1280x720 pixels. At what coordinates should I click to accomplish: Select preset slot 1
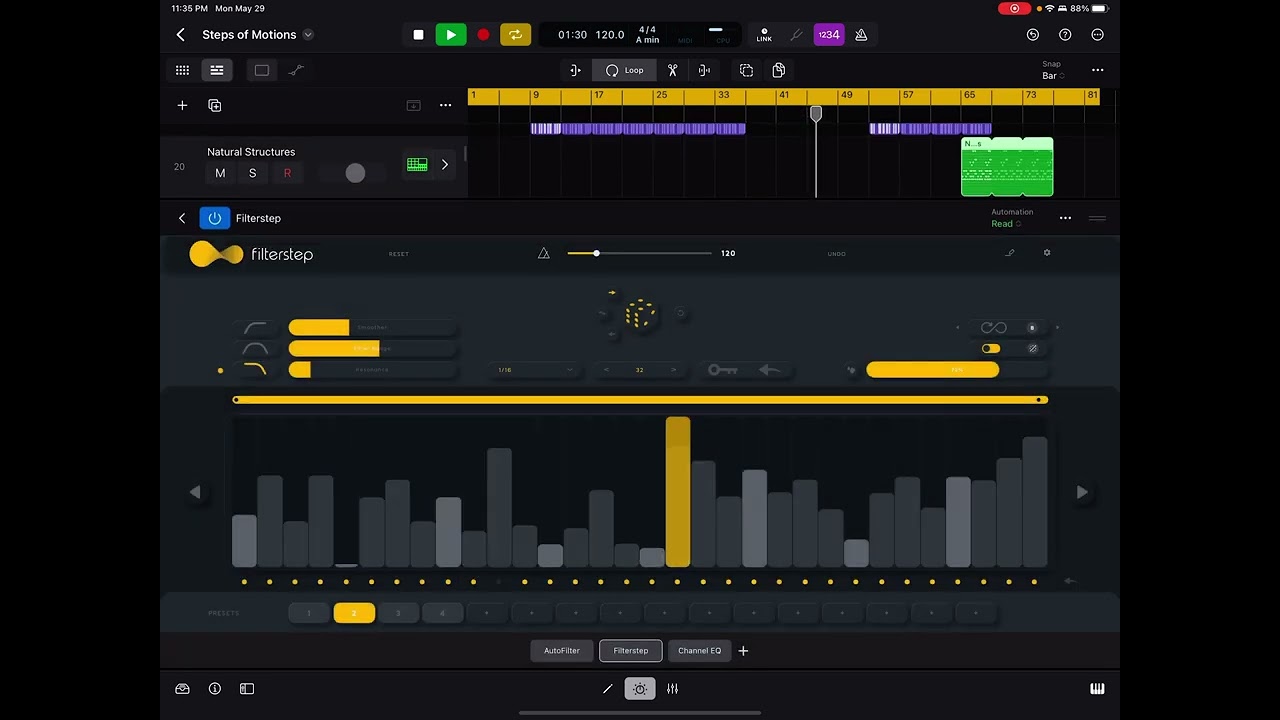309,613
